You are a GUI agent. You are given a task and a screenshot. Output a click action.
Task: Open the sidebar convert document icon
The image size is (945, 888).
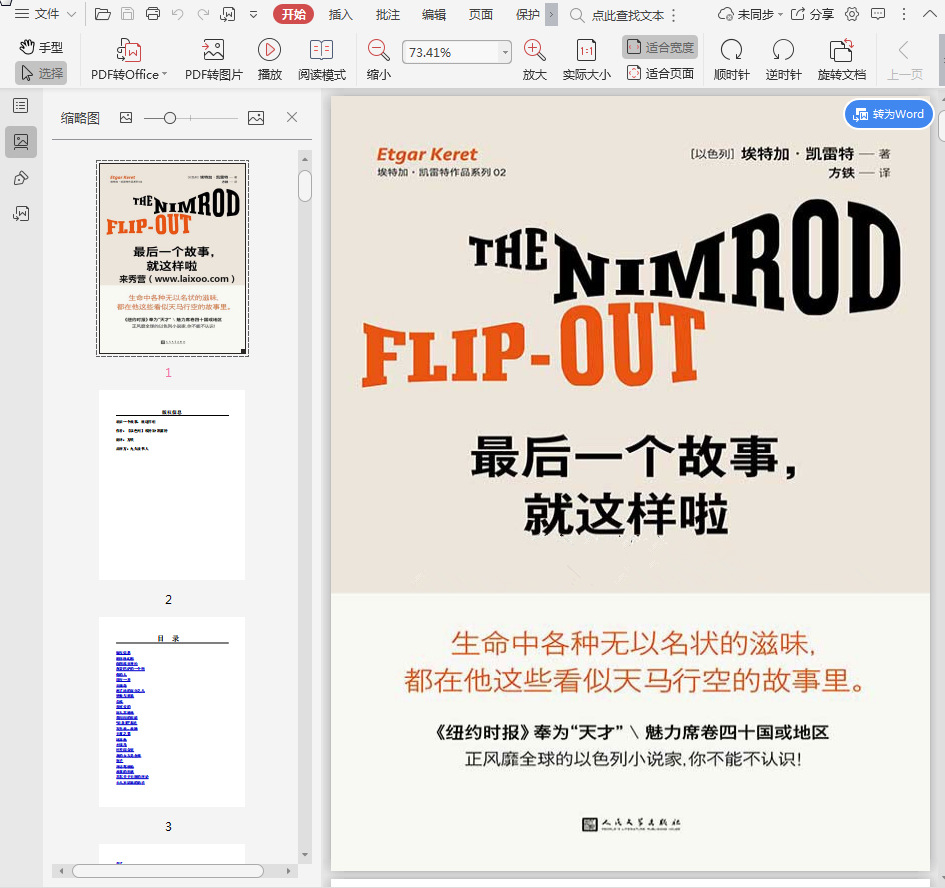click(x=20, y=213)
